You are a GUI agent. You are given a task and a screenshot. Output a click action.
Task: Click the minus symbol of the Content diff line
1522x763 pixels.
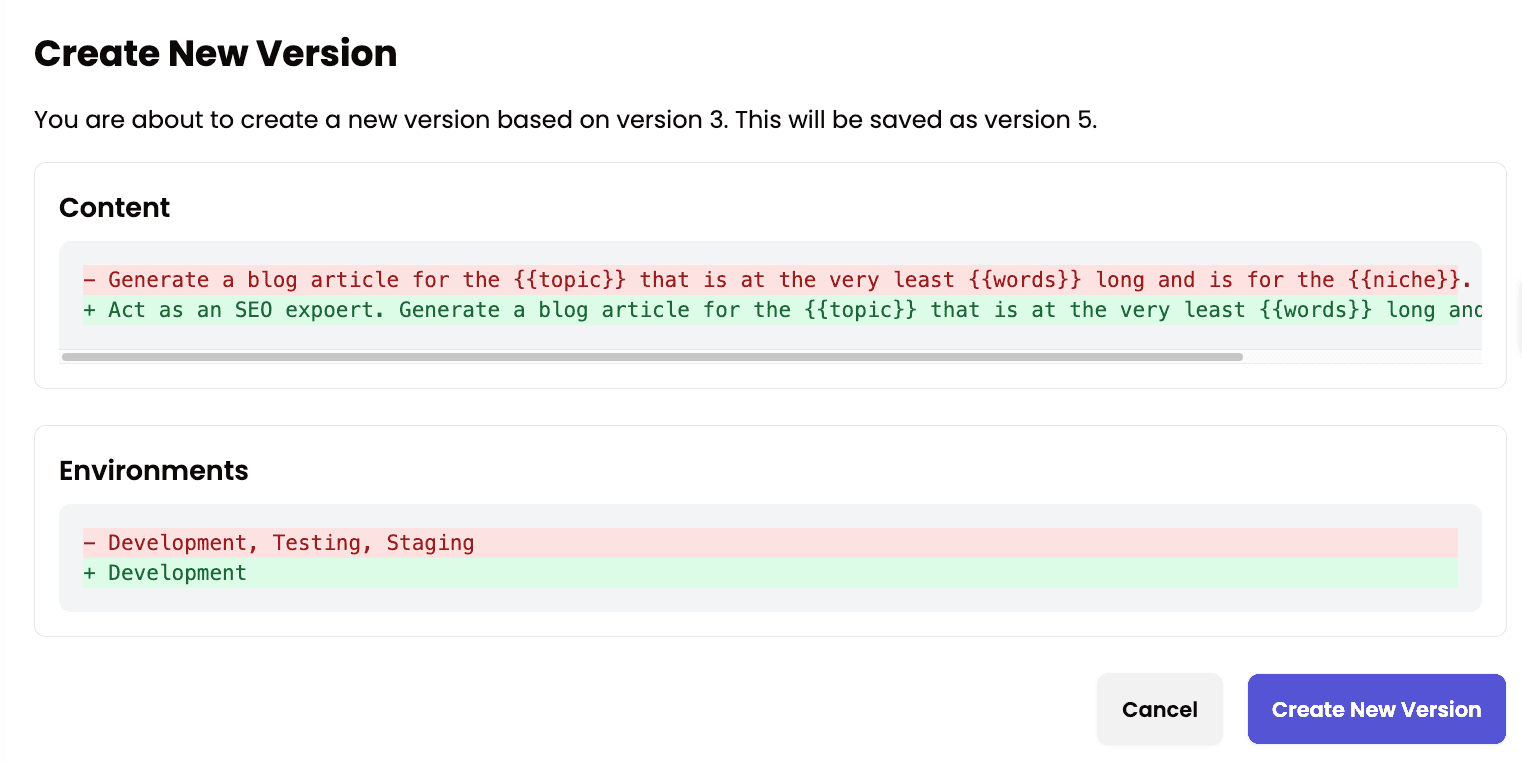click(x=88, y=280)
